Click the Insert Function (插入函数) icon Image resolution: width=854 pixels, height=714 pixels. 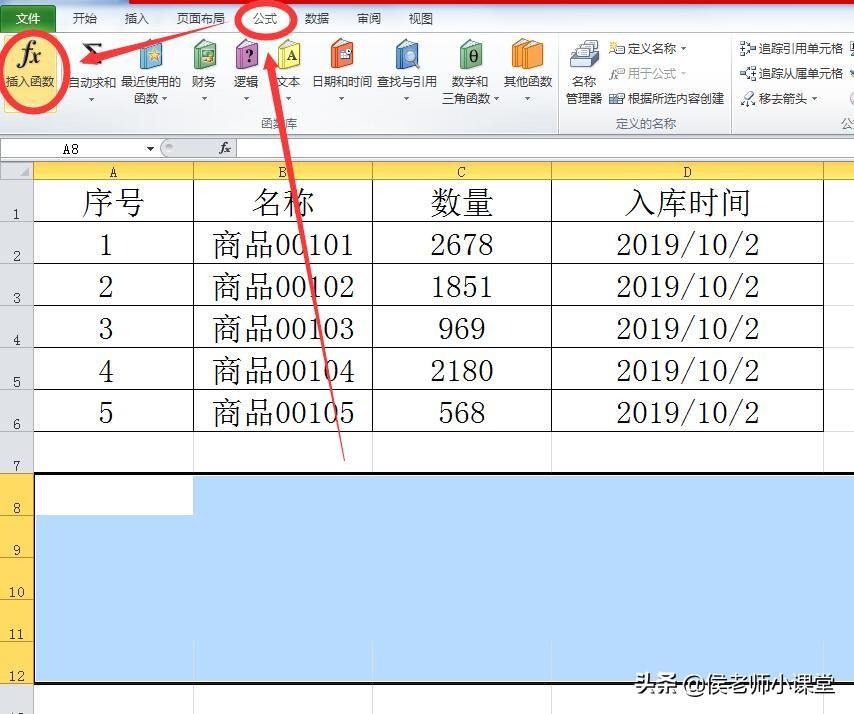click(x=29, y=54)
